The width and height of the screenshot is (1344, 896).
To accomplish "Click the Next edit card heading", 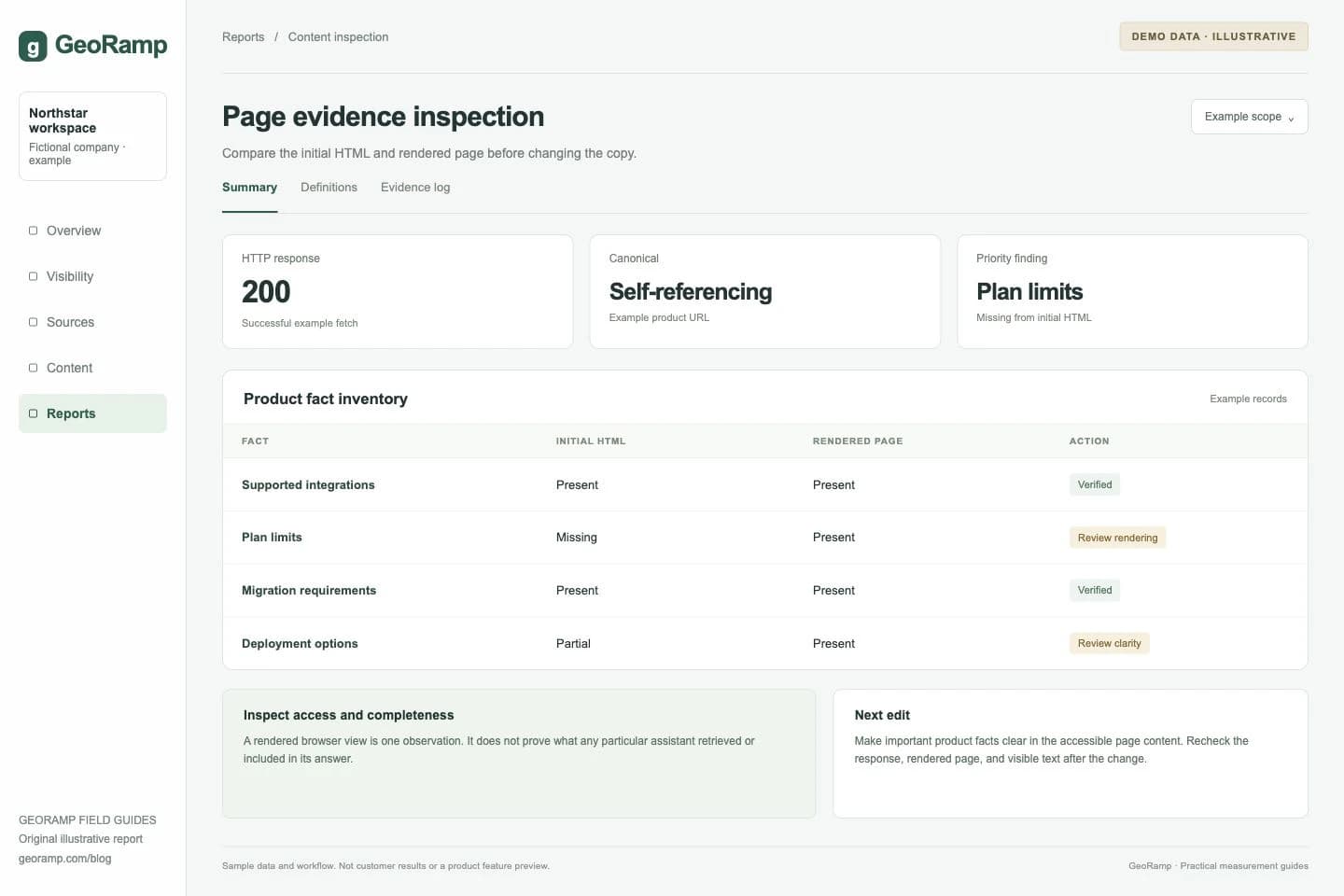I will click(x=882, y=715).
